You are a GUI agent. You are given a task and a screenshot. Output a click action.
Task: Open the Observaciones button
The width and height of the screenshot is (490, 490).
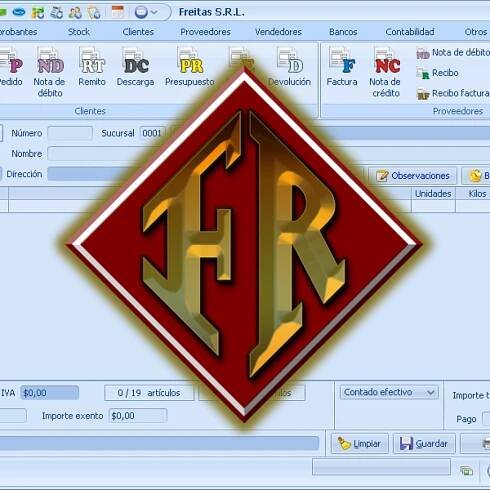(413, 176)
